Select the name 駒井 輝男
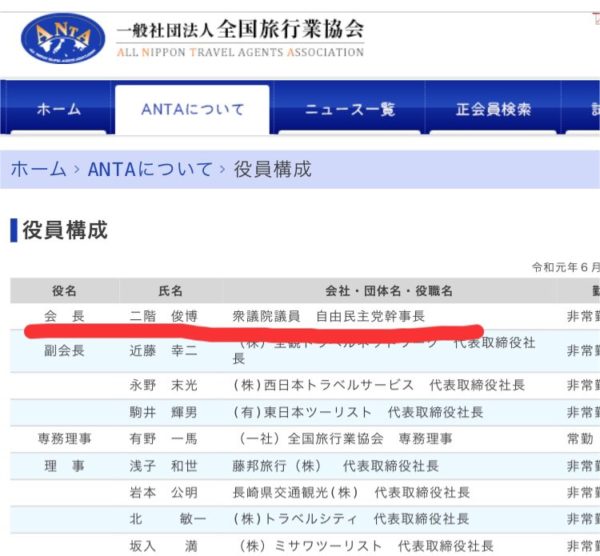 point(163,412)
